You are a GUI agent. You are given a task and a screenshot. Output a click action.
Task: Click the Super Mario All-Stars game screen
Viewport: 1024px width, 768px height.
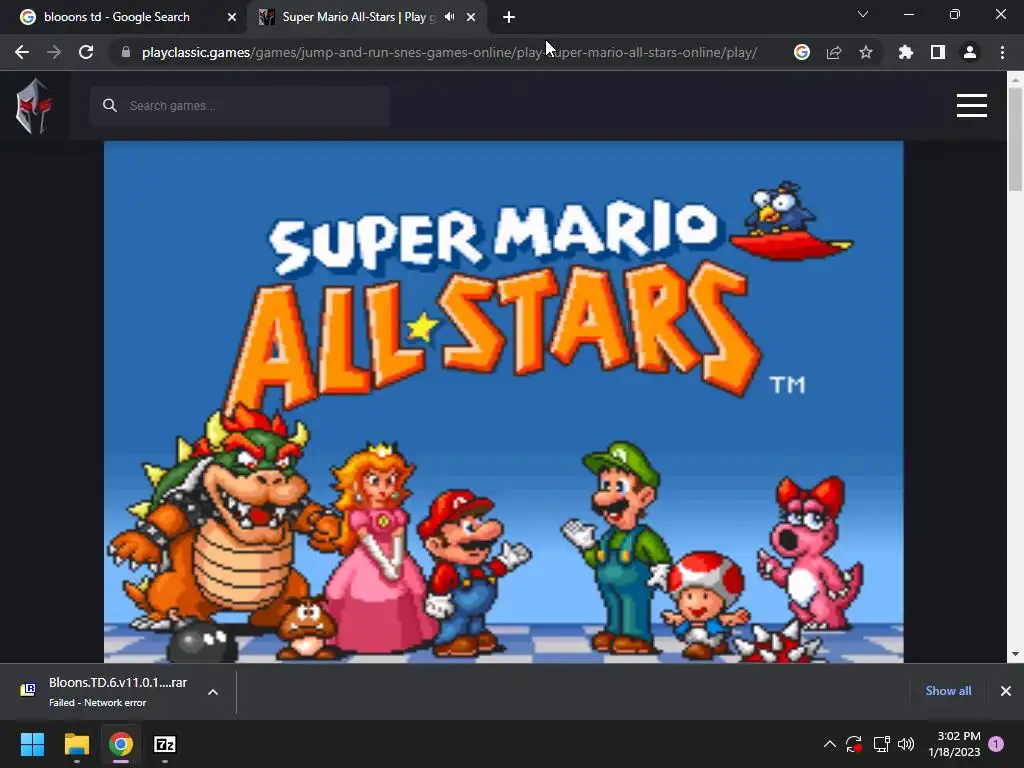click(x=504, y=402)
